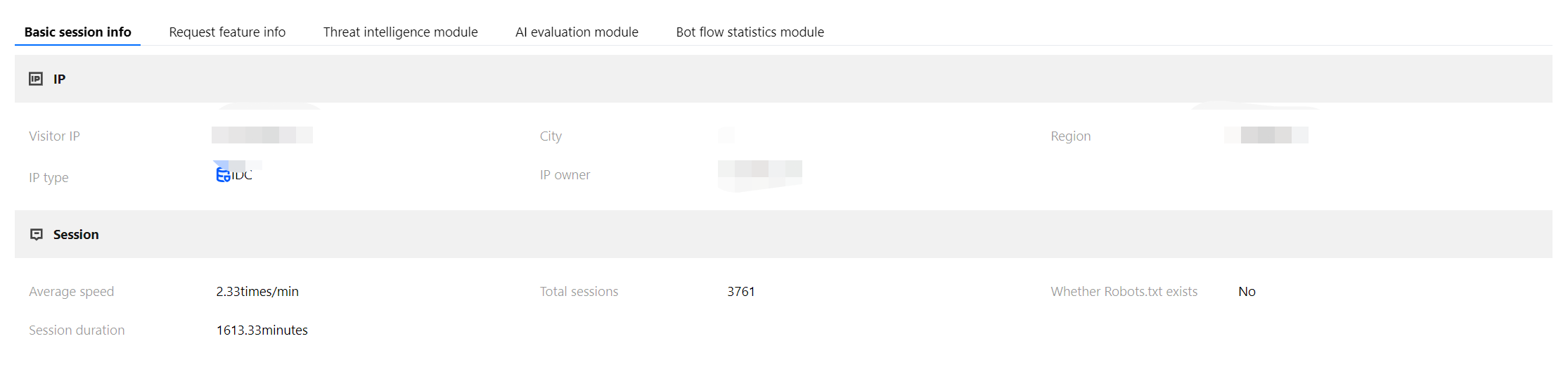Click the session duration 1613.33minutes value
This screenshot has height=386, width=1568.
coord(262,330)
